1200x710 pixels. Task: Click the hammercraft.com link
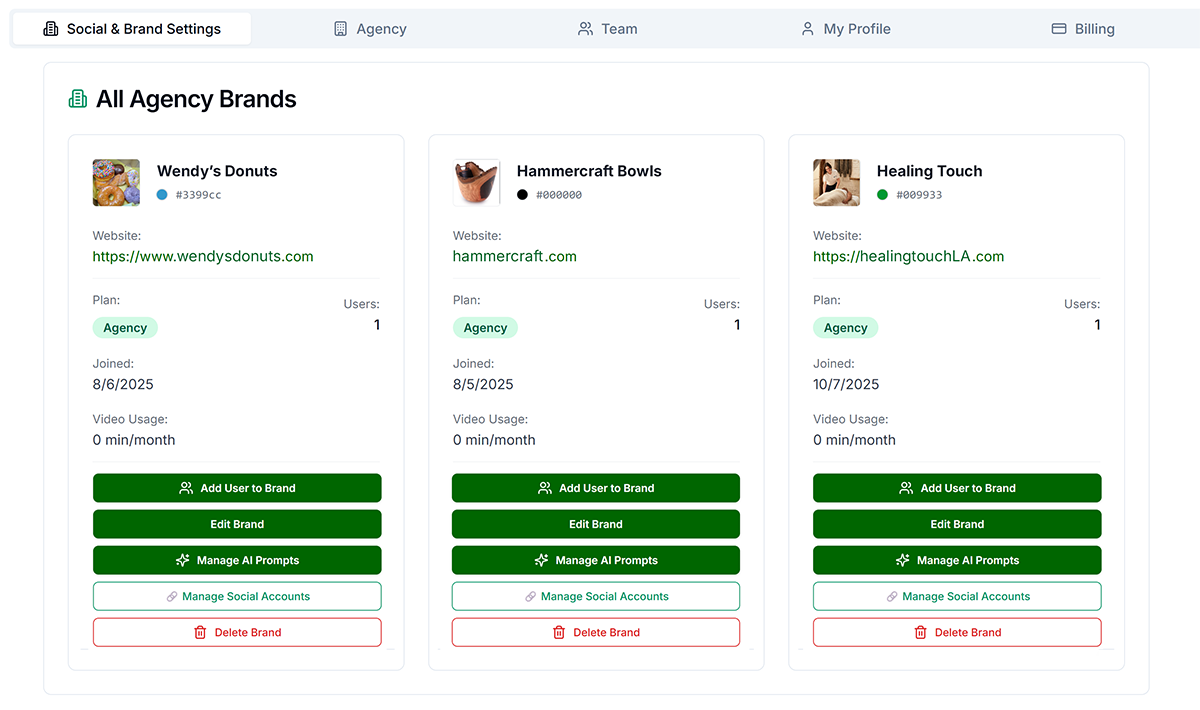coord(514,256)
